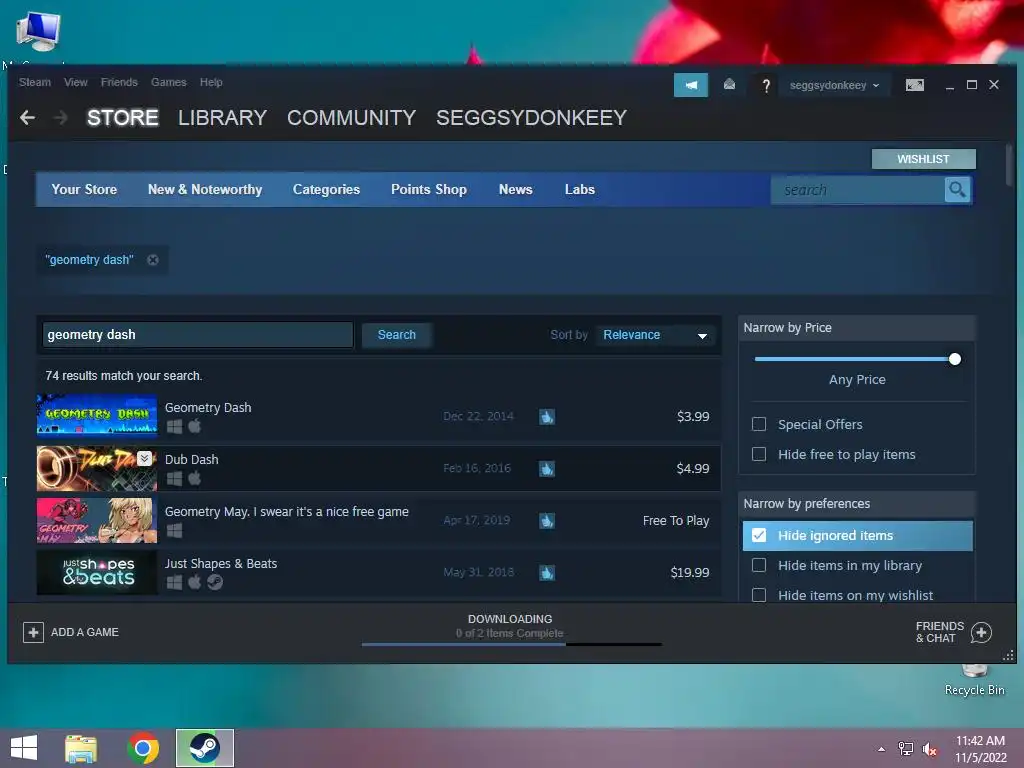Click Just Shapes & Beats review thumbs-up icon
This screenshot has width=1024, height=768.
(547, 573)
